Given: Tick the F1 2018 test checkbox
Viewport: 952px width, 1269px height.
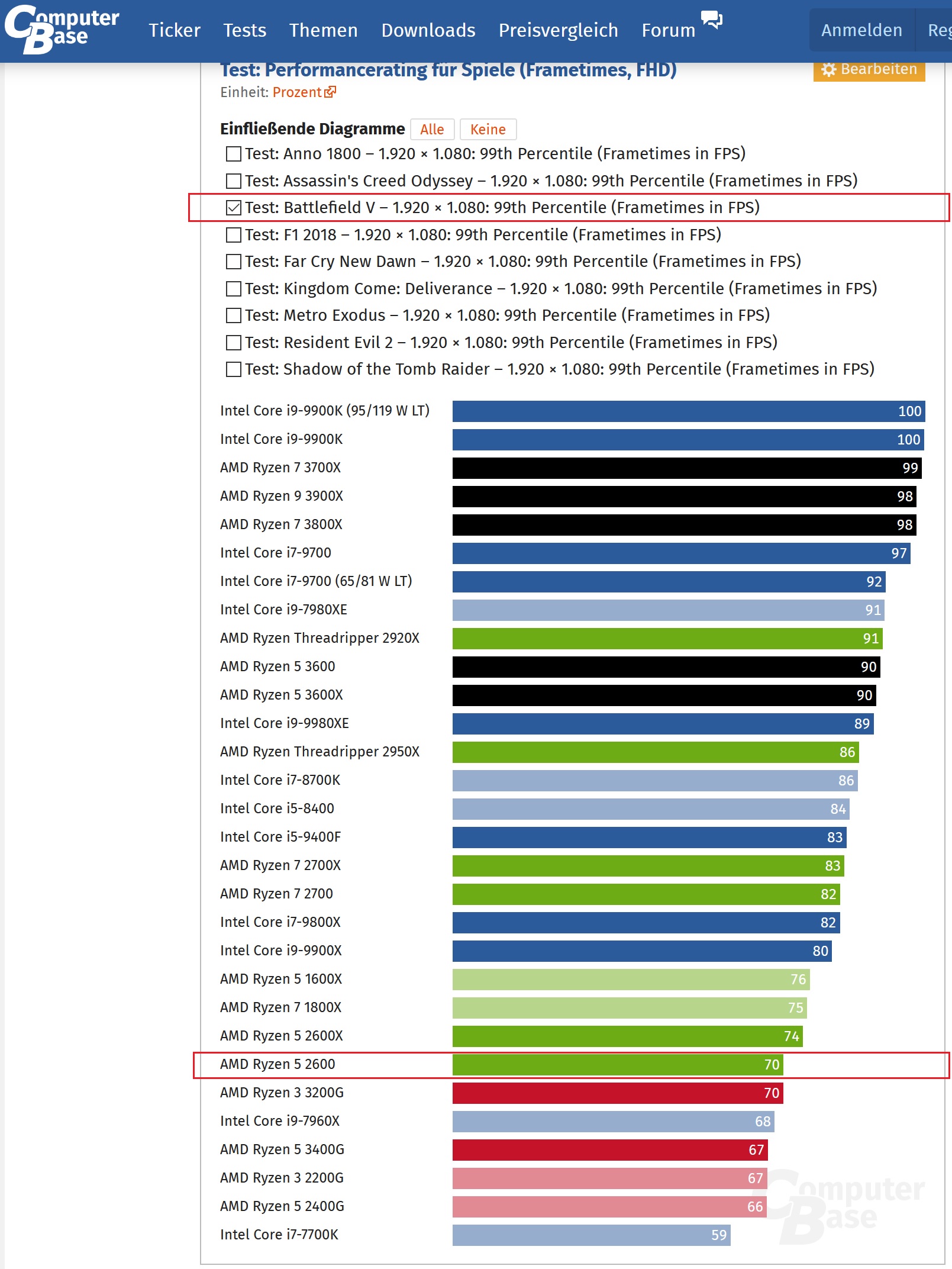Looking at the screenshot, I should click(x=234, y=235).
